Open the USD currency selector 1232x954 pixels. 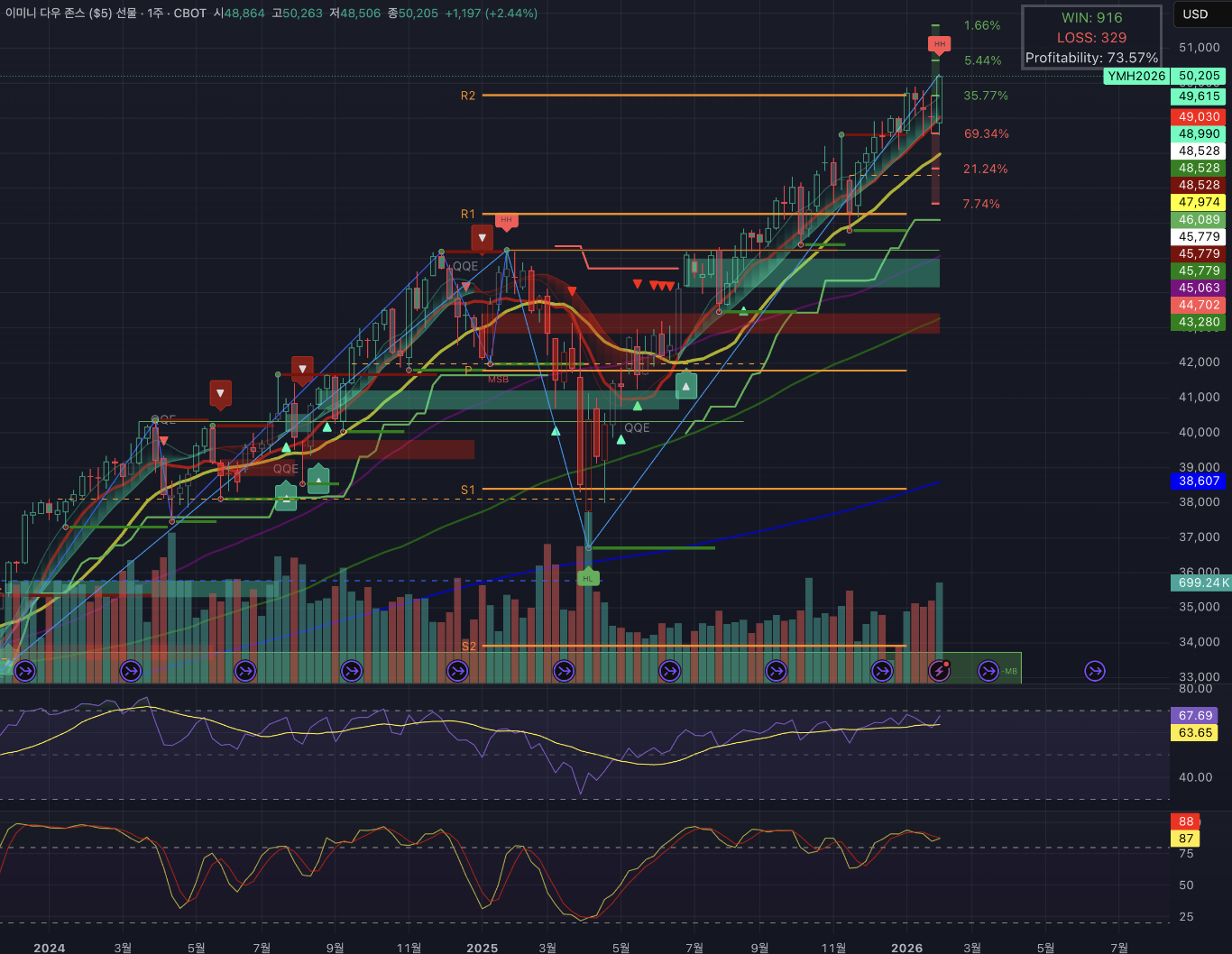1195,14
